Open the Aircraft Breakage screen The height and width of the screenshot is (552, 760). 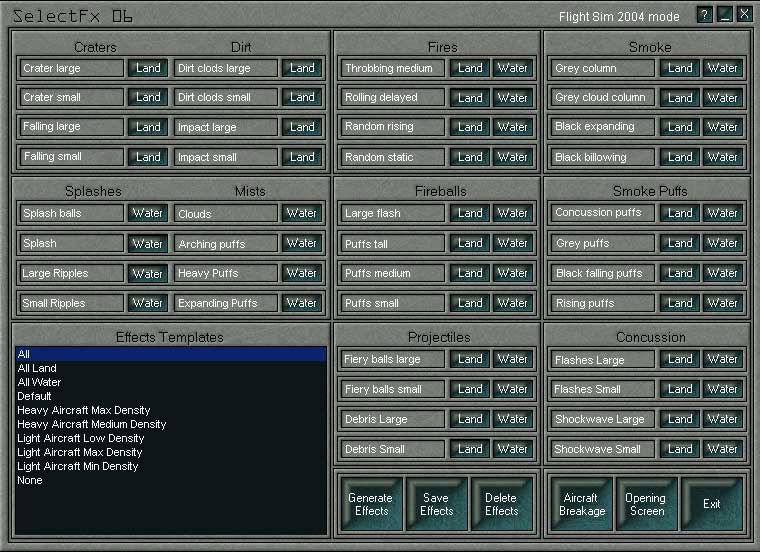pyautogui.click(x=582, y=504)
